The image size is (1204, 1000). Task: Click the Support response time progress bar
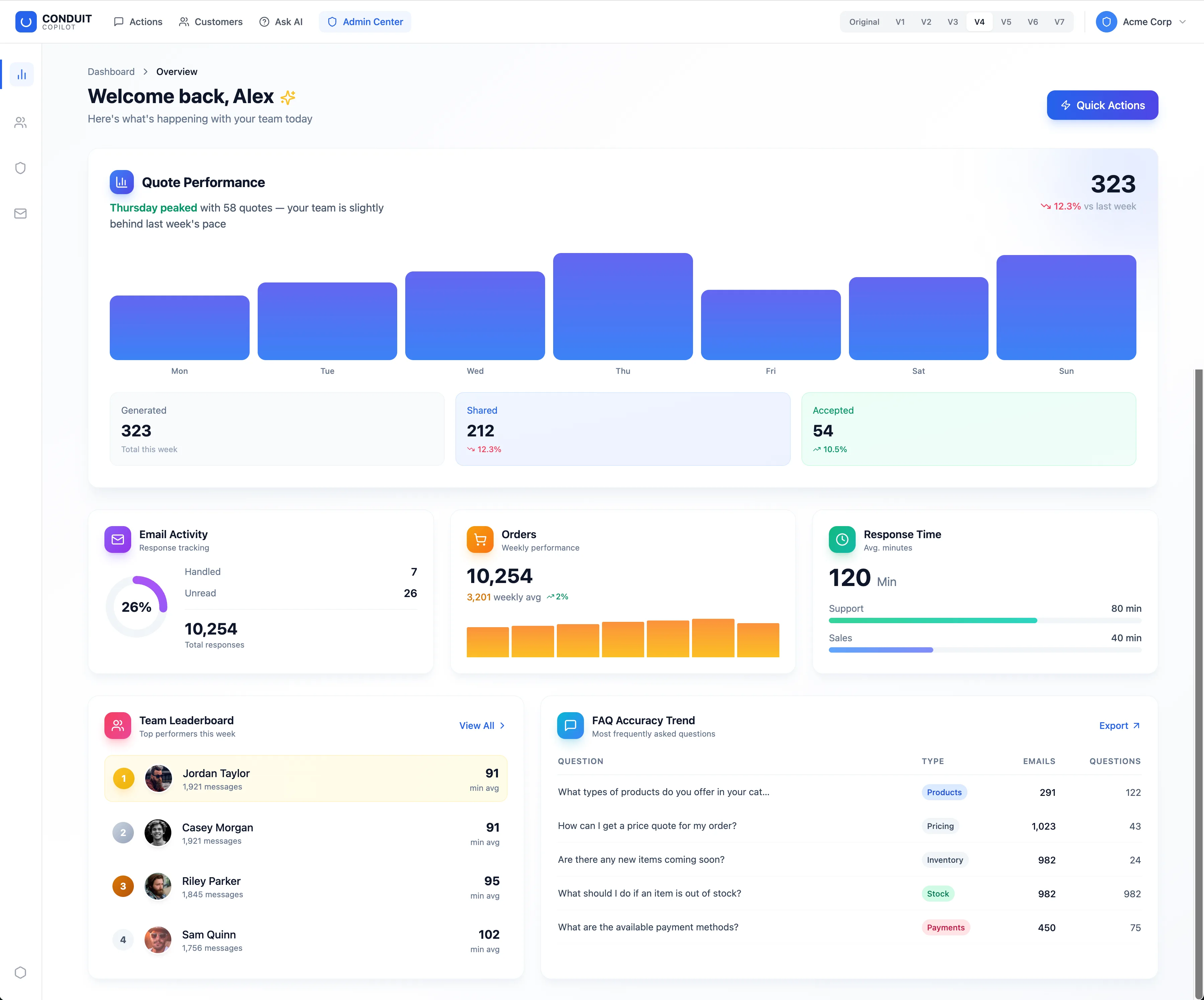(x=985, y=620)
